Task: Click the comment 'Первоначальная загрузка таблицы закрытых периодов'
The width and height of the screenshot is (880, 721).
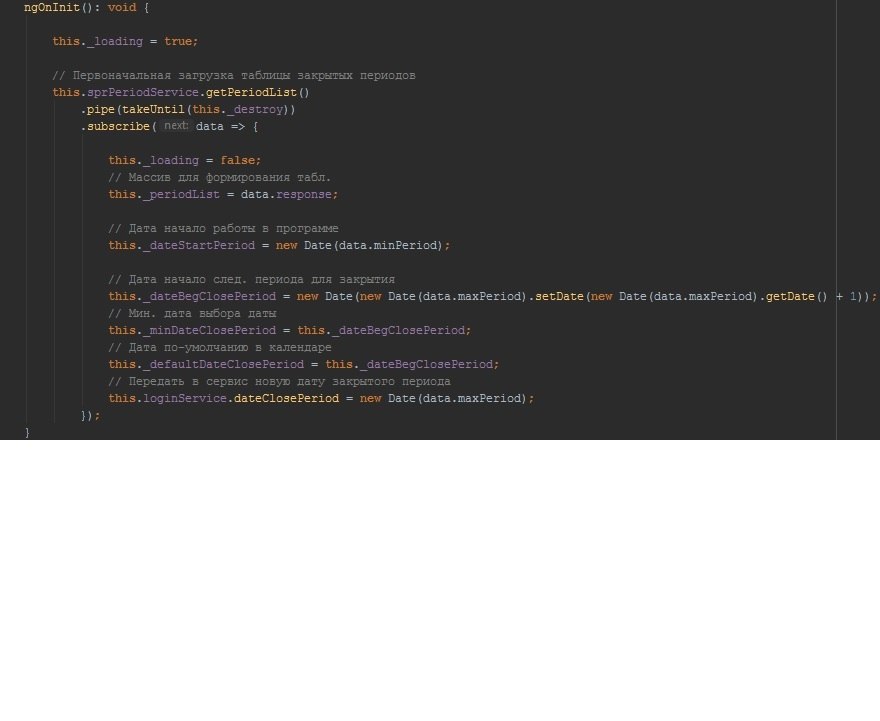Action: (x=234, y=75)
